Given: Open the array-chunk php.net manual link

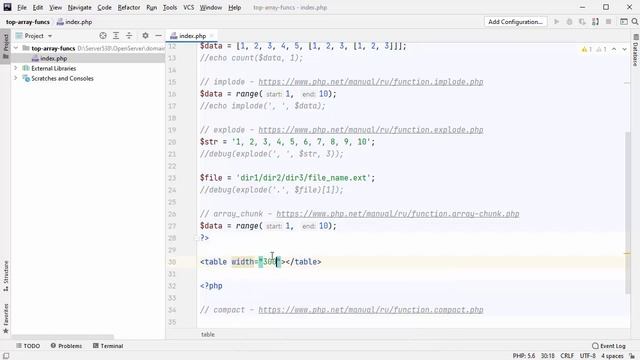Looking at the screenshot, I should tap(398, 214).
